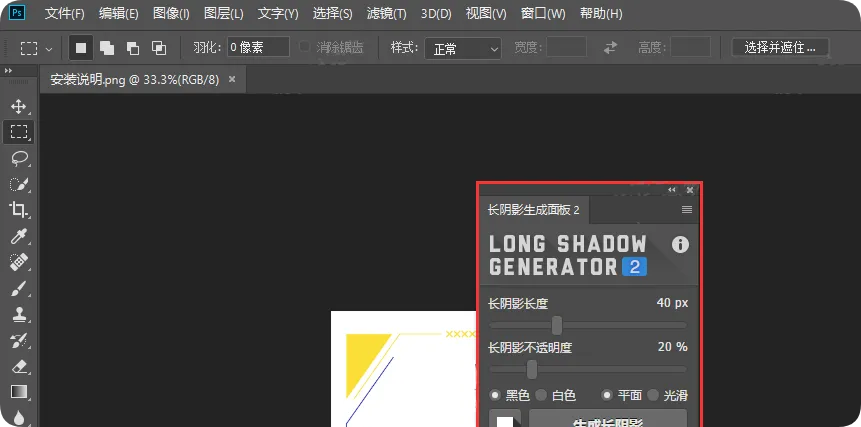Select the Eraser tool
Image resolution: width=861 pixels, height=427 pixels.
[x=19, y=366]
